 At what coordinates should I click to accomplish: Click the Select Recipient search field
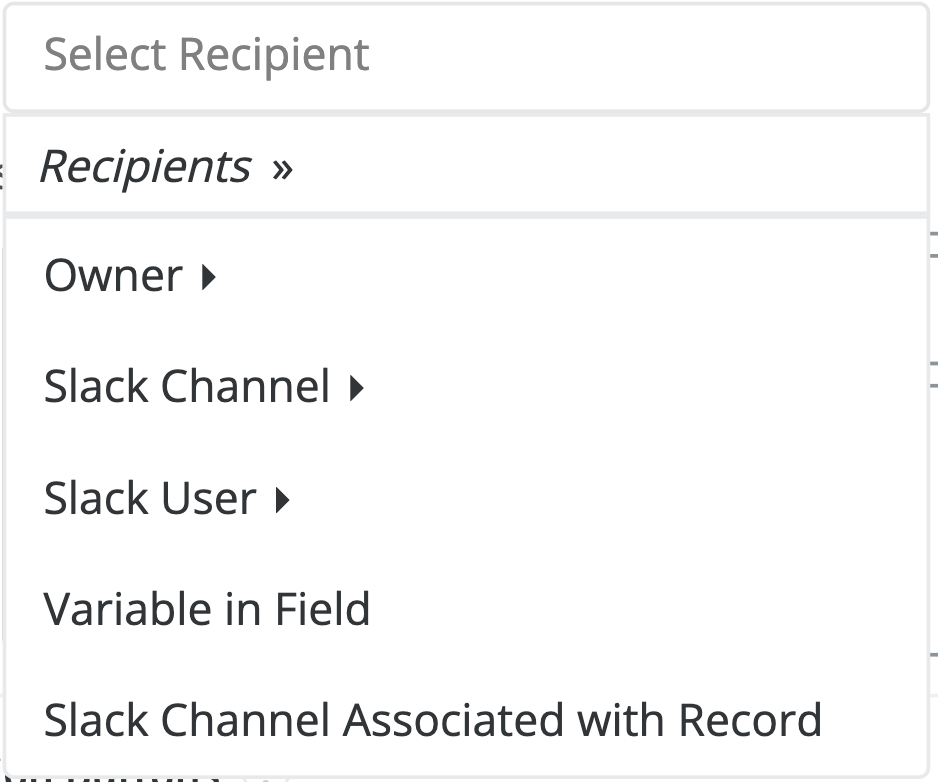[x=466, y=56]
